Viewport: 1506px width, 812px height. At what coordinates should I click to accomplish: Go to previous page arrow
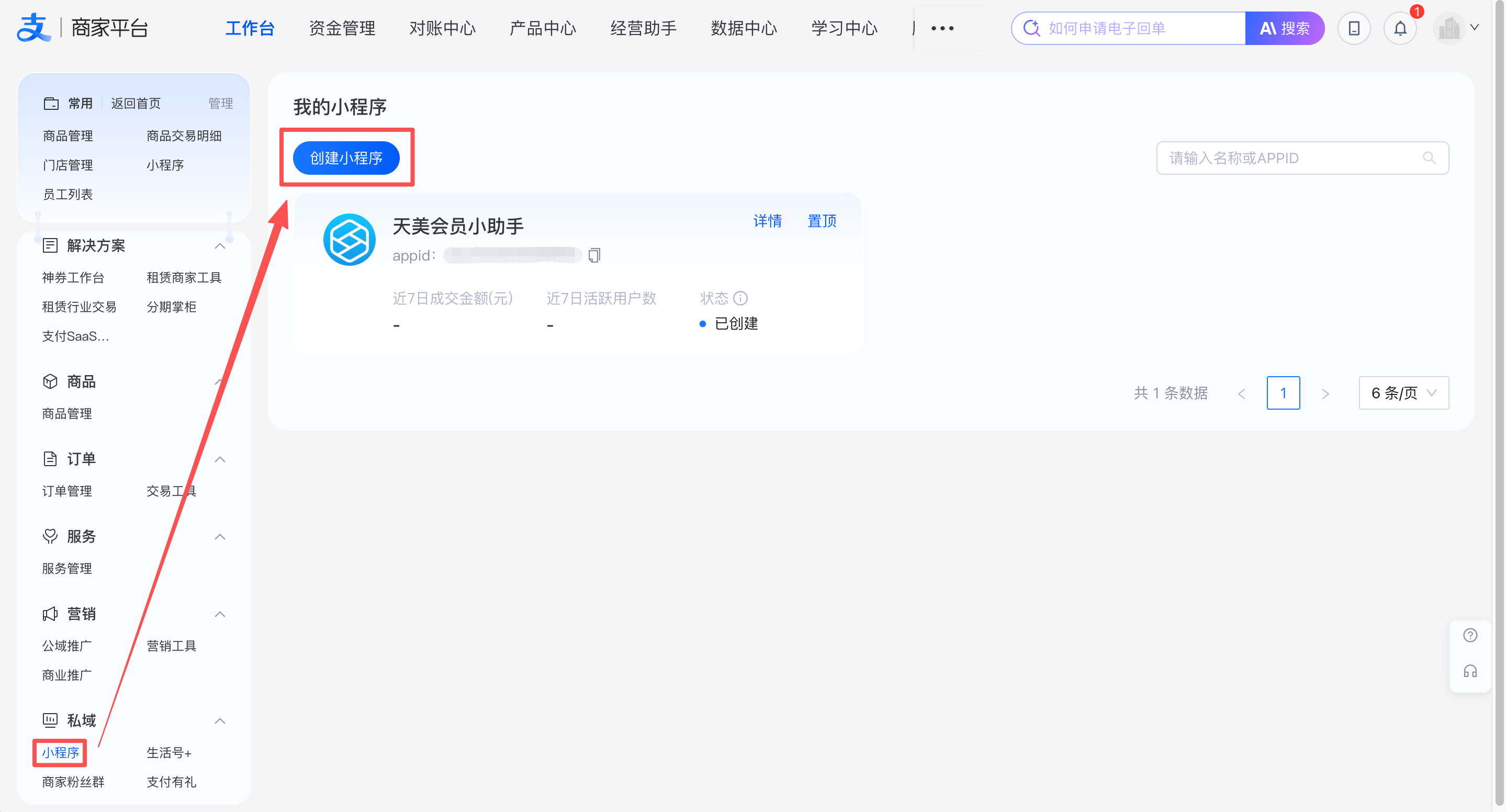click(x=1241, y=393)
